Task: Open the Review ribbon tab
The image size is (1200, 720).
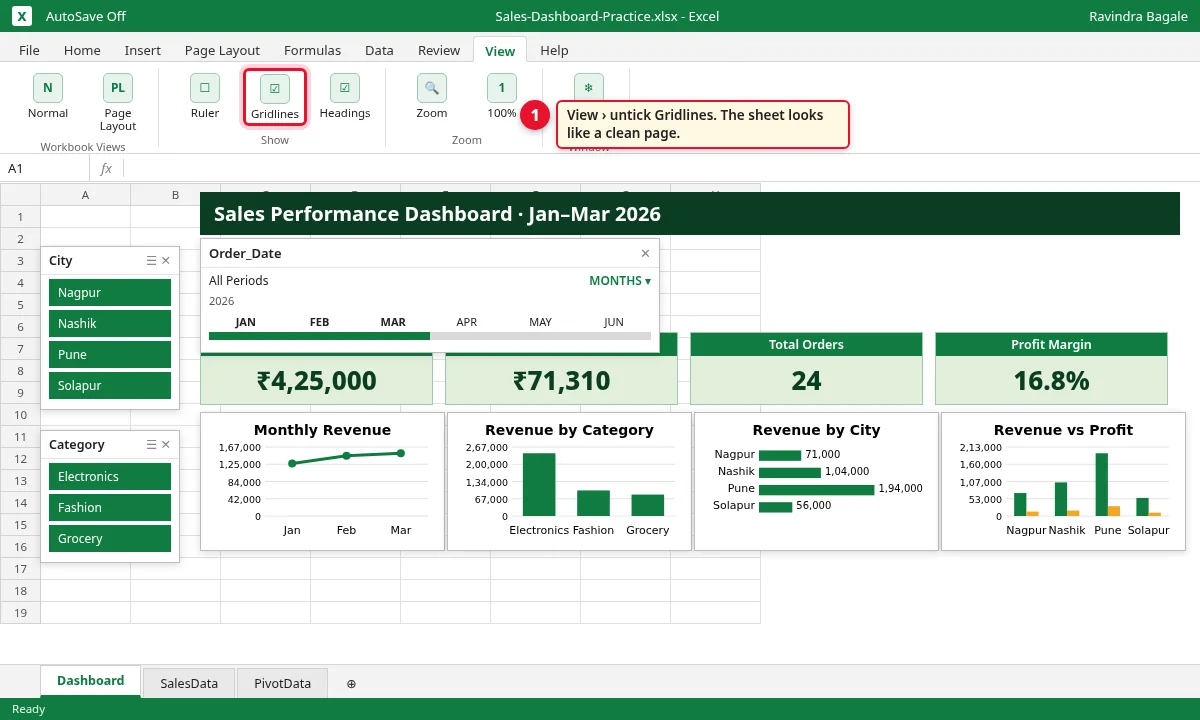Action: coord(439,50)
